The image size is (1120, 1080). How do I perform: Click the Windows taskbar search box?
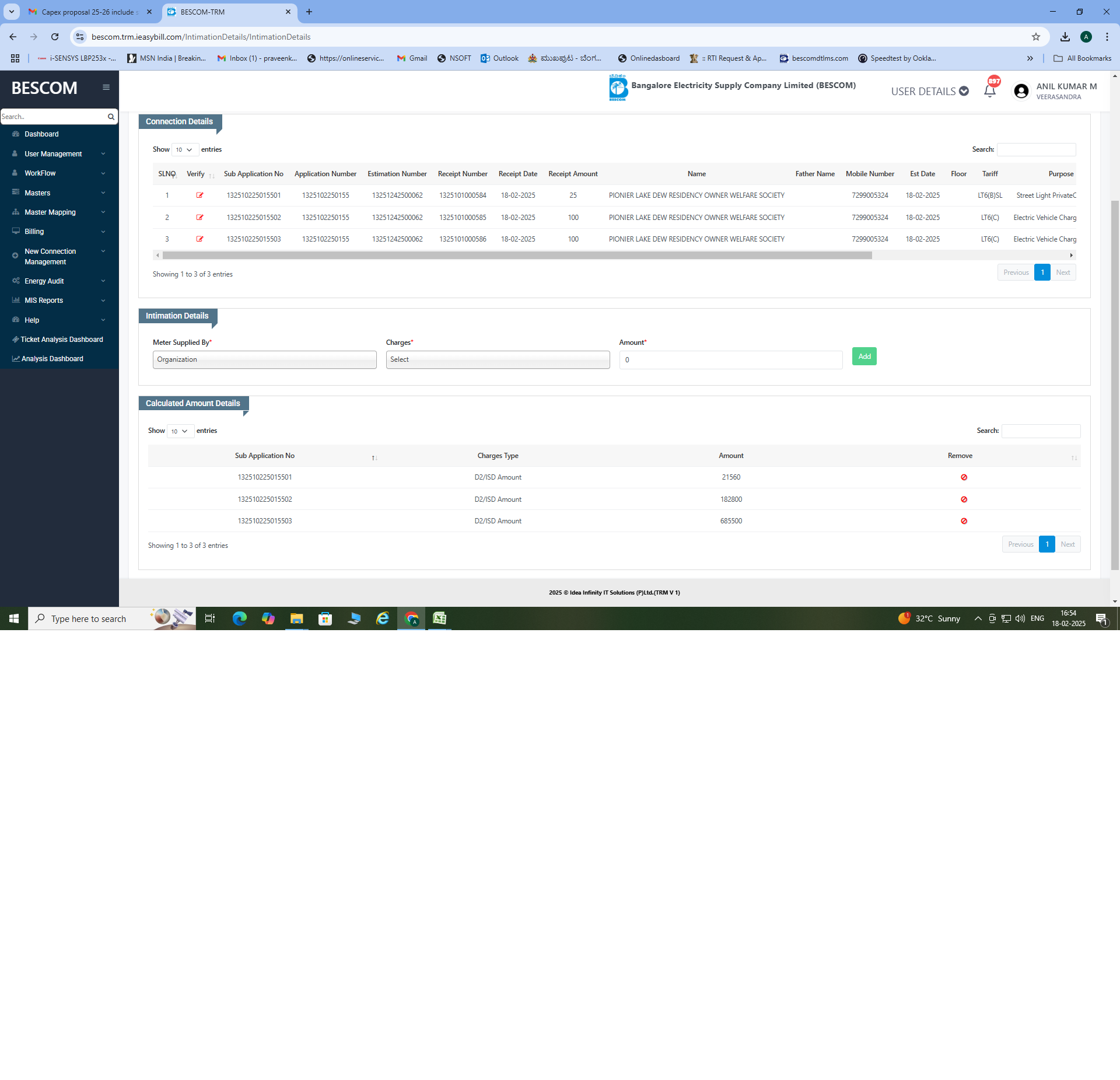click(x=112, y=618)
